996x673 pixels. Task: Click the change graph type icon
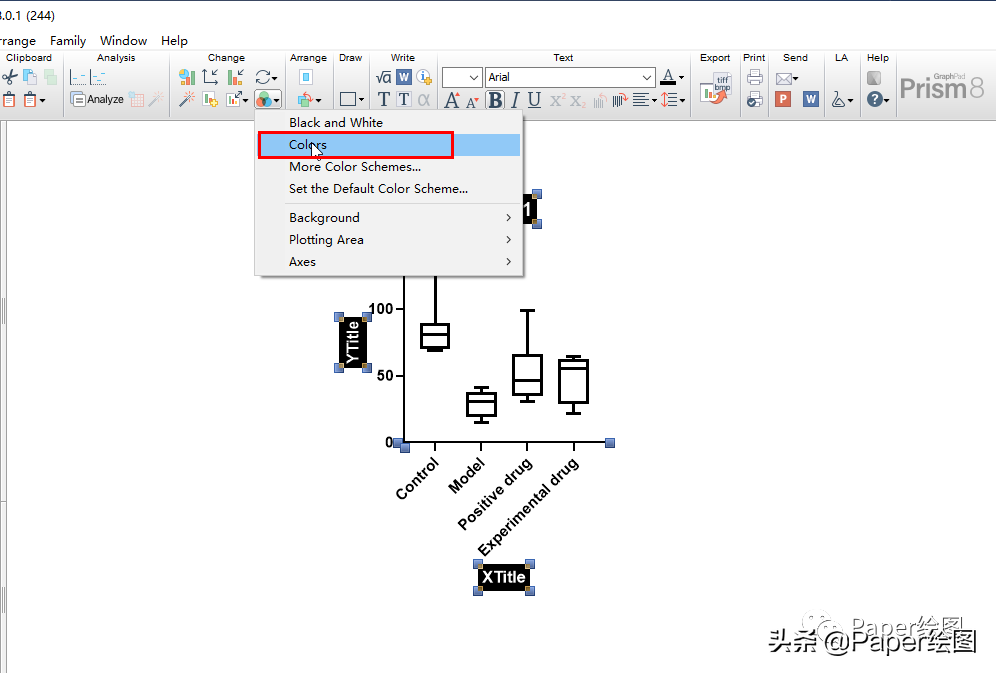[187, 77]
